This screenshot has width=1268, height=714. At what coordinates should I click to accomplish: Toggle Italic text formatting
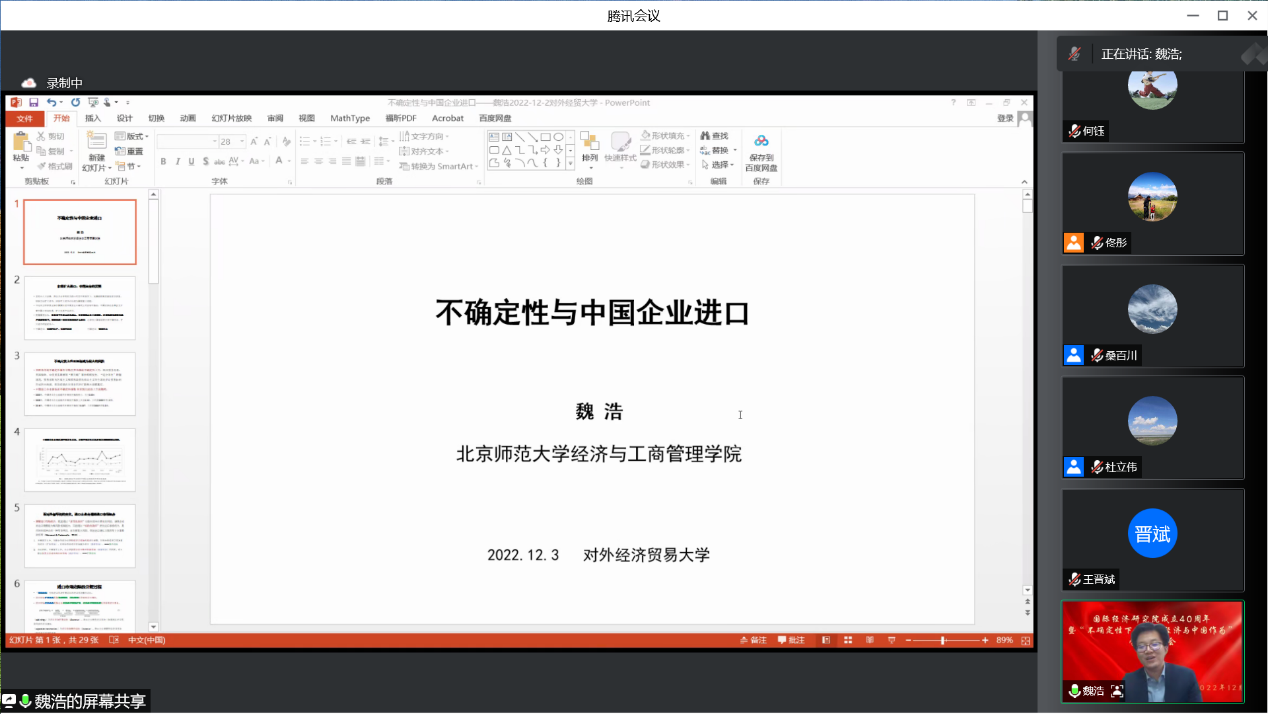pos(177,162)
